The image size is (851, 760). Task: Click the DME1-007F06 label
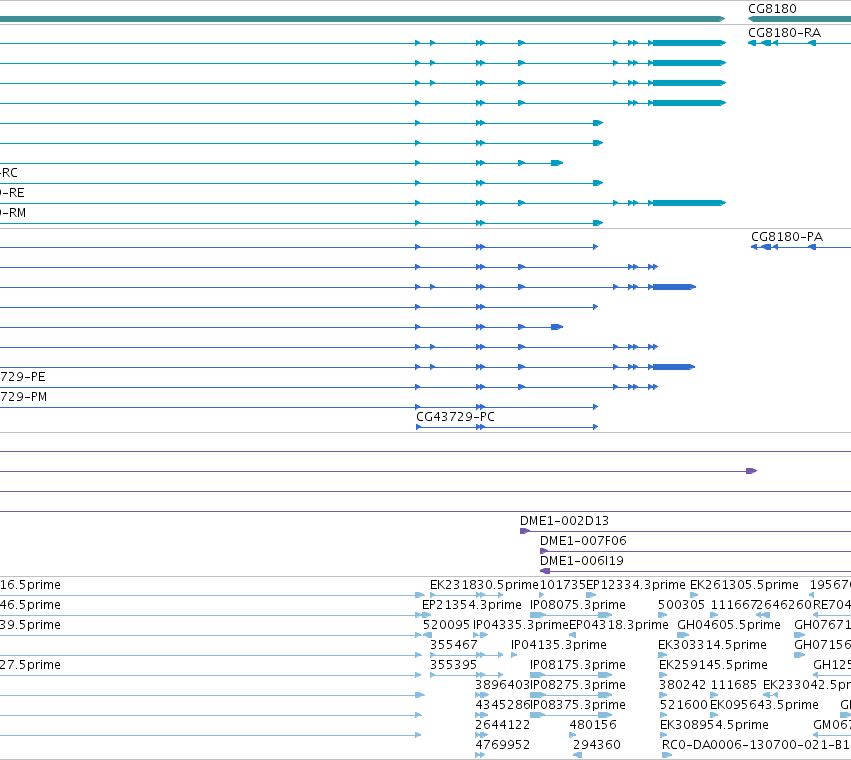pyautogui.click(x=583, y=541)
